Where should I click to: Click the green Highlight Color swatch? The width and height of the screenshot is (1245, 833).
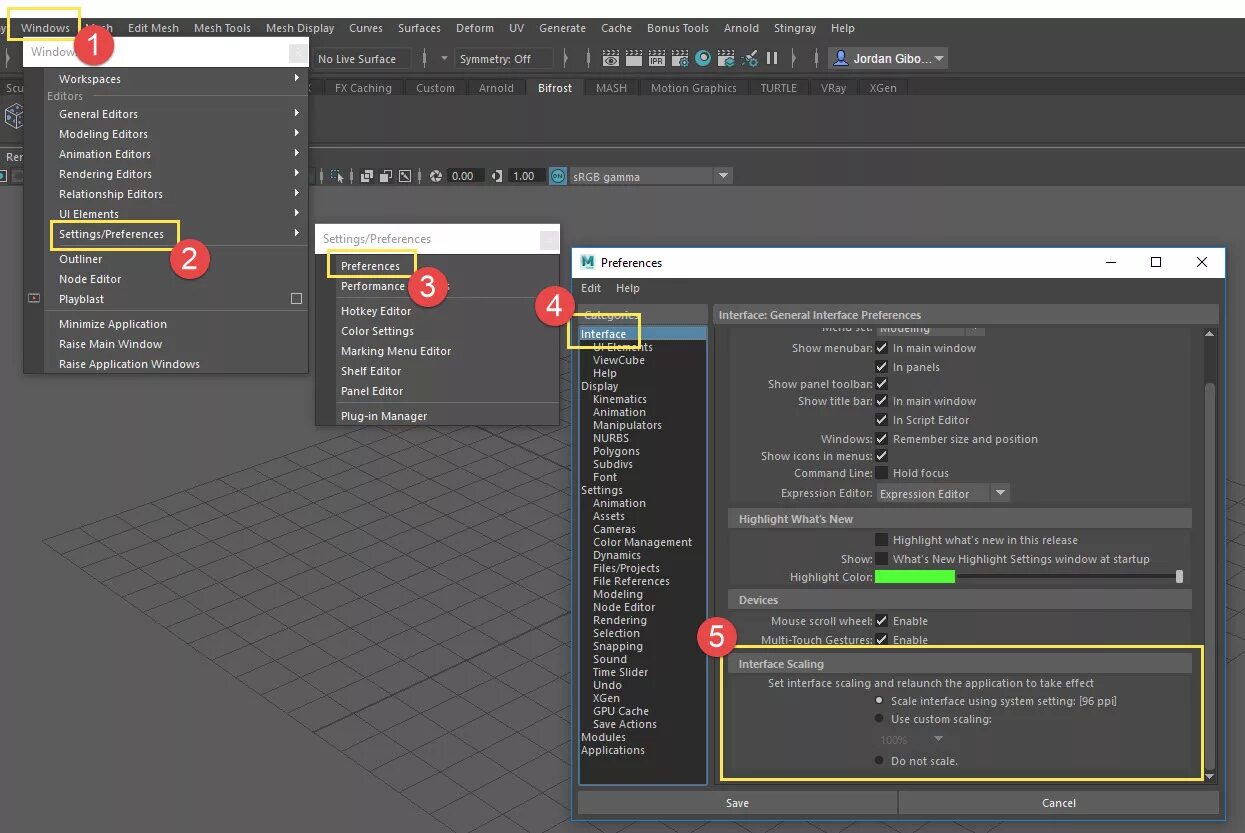pyautogui.click(x=915, y=577)
